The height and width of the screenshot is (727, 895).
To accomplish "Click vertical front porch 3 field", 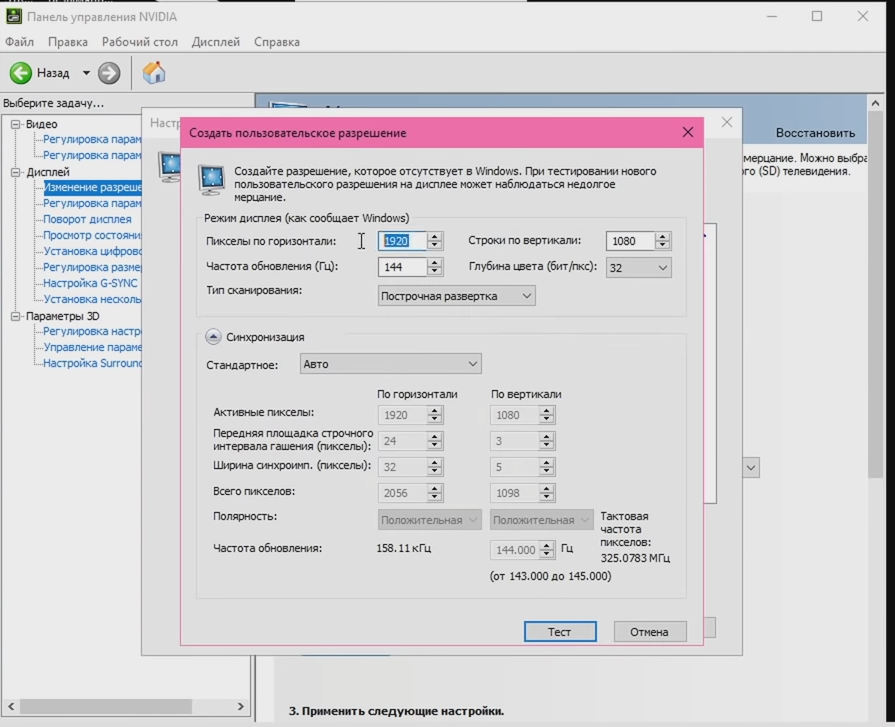I will coord(514,441).
